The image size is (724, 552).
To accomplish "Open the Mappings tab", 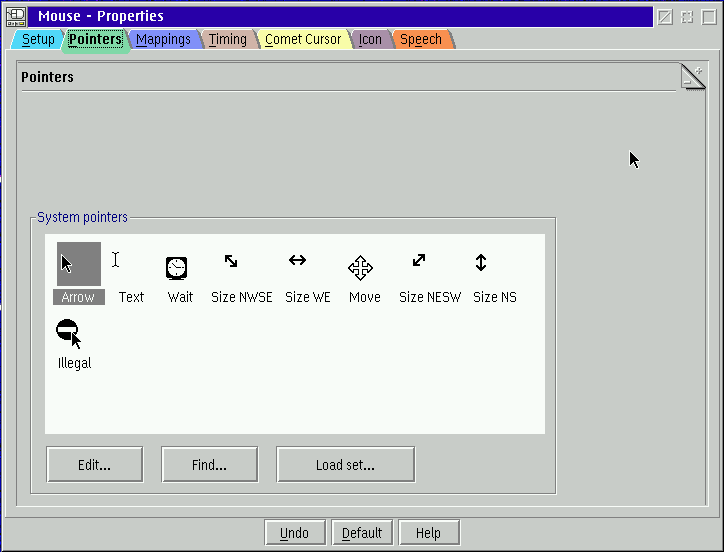I will click(x=163, y=40).
